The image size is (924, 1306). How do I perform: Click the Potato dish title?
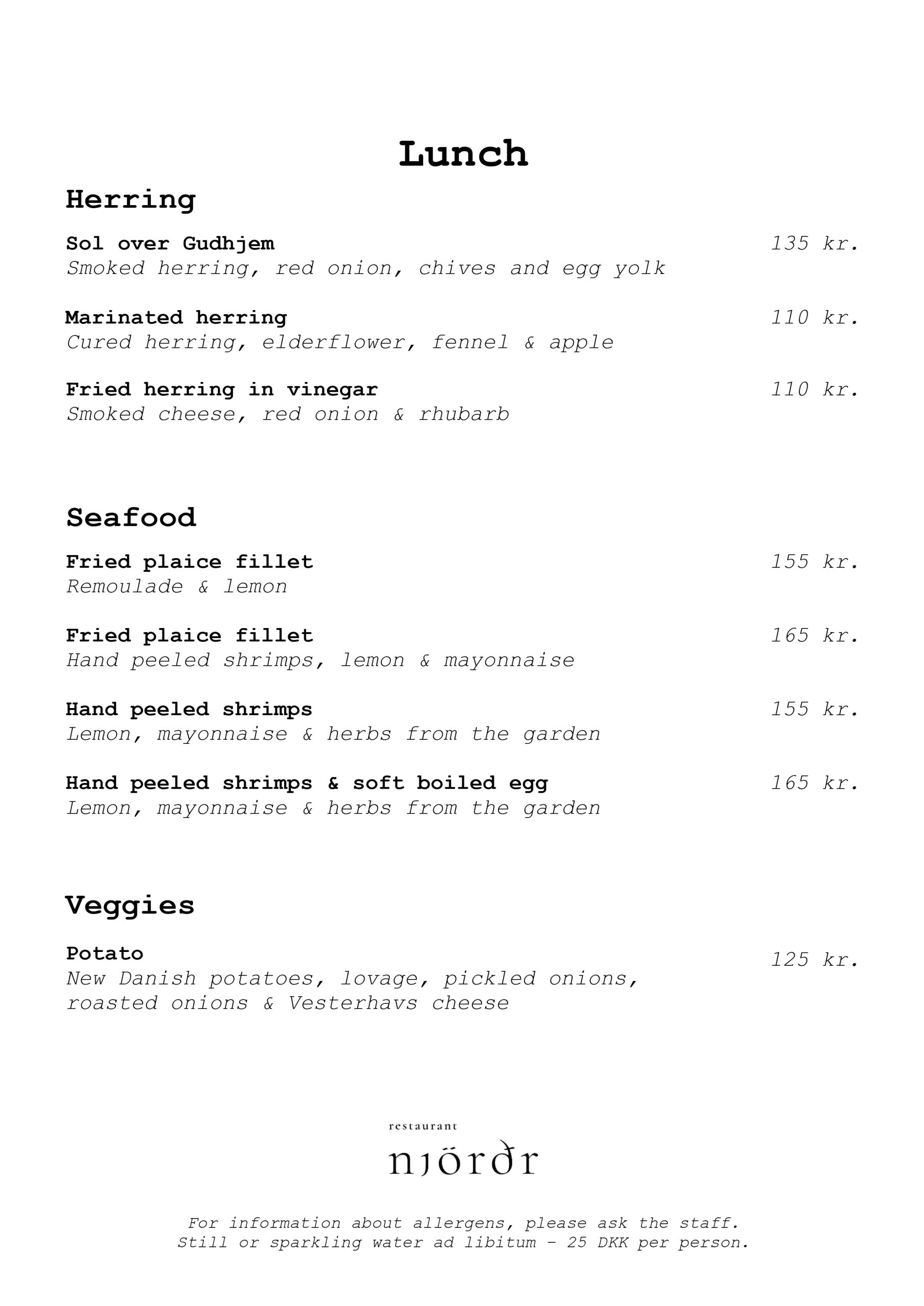pyautogui.click(x=105, y=953)
